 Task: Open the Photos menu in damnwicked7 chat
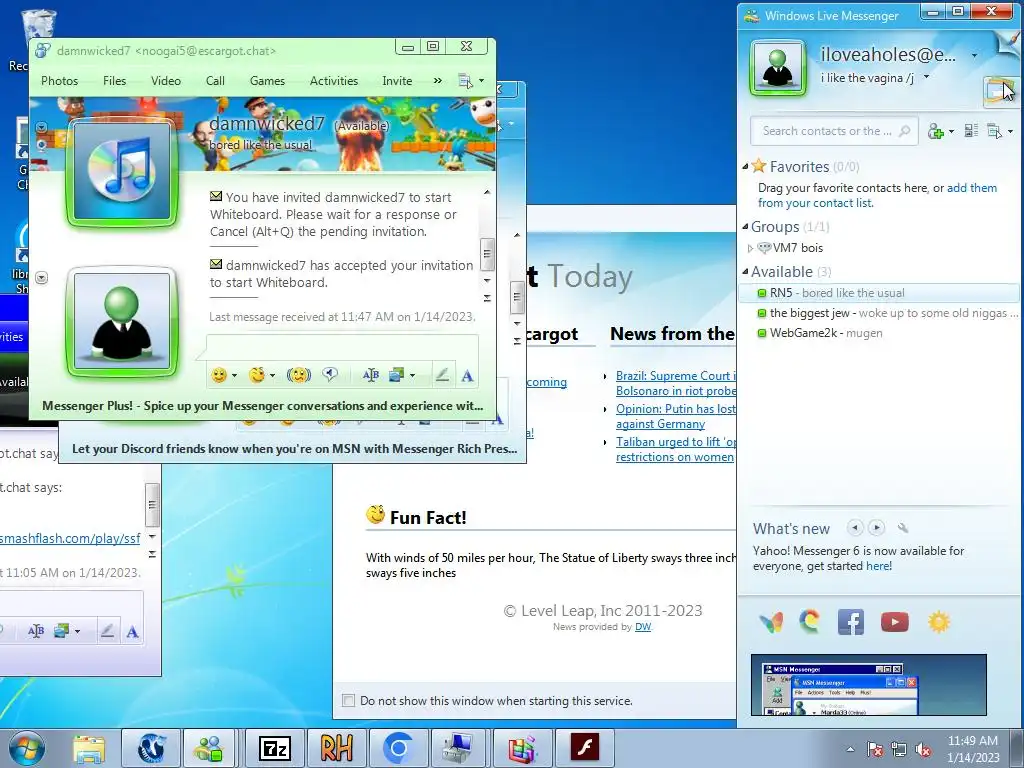pos(59,81)
